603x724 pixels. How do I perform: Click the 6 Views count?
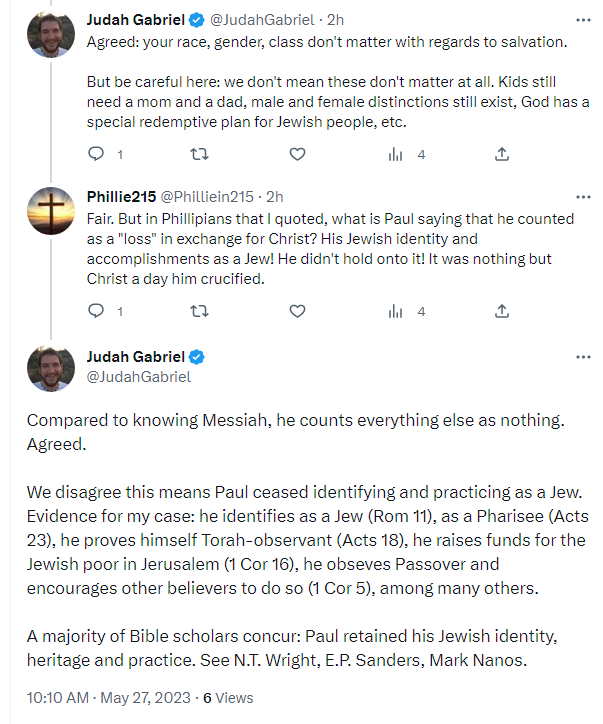point(228,698)
